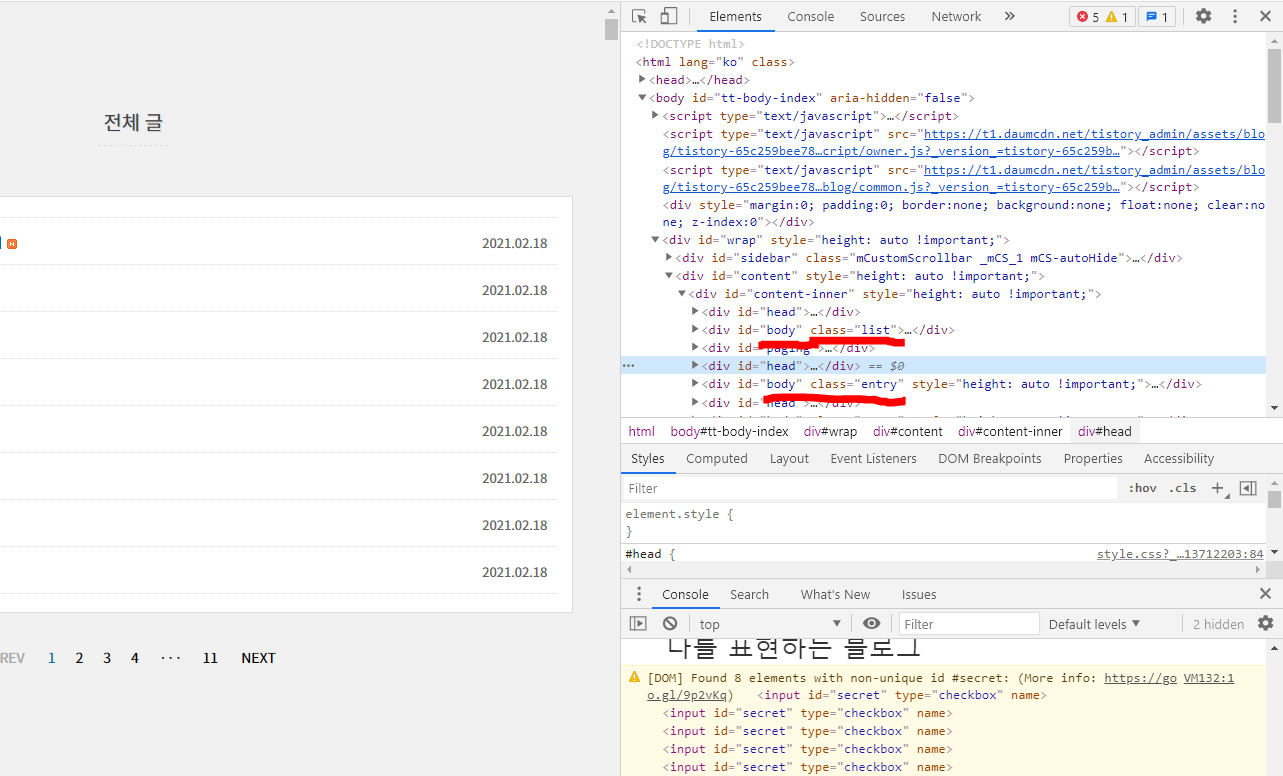Select the Computed styles tab

[x=716, y=458]
